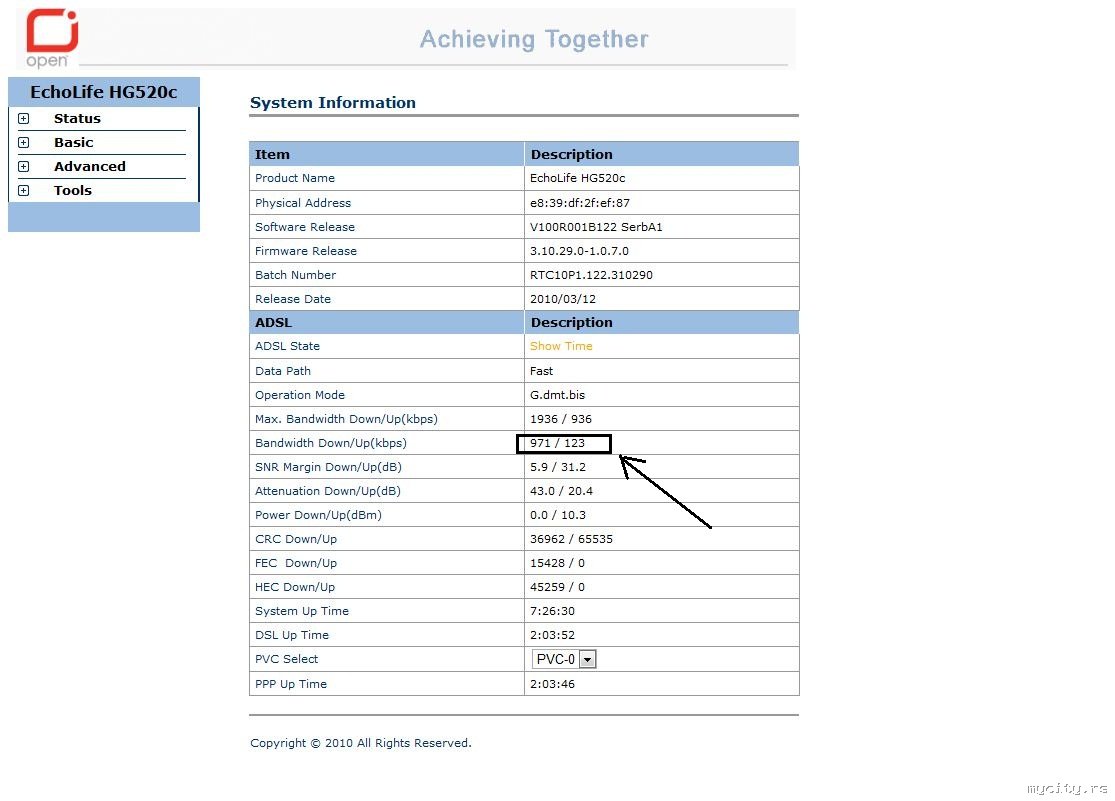This screenshot has width=1115, height=801.
Task: Expand the Advanced menu plus icon
Action: click(23, 166)
